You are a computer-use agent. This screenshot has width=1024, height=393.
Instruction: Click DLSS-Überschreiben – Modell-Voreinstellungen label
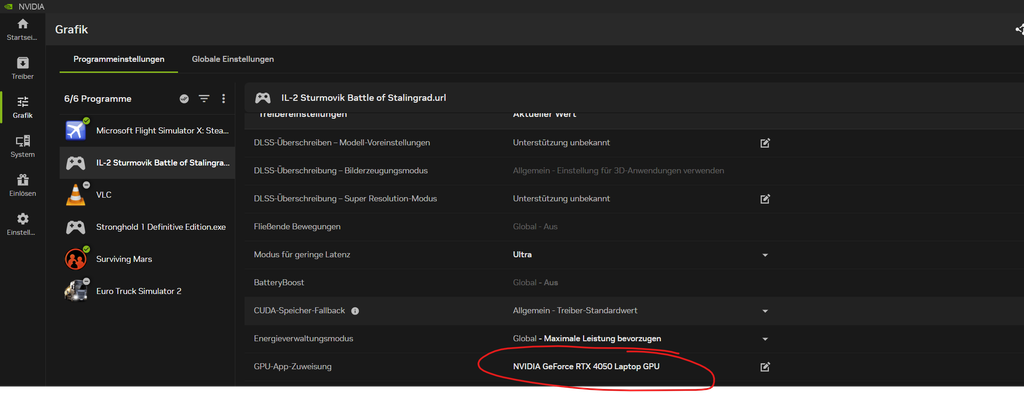(x=342, y=142)
